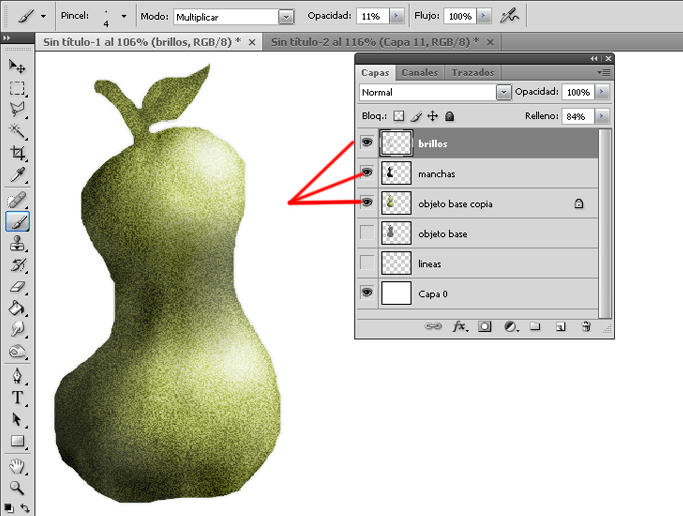Screen dimensions: 683x516
Task: Click the brush Opacidad 11% field
Action: [x=372, y=17]
